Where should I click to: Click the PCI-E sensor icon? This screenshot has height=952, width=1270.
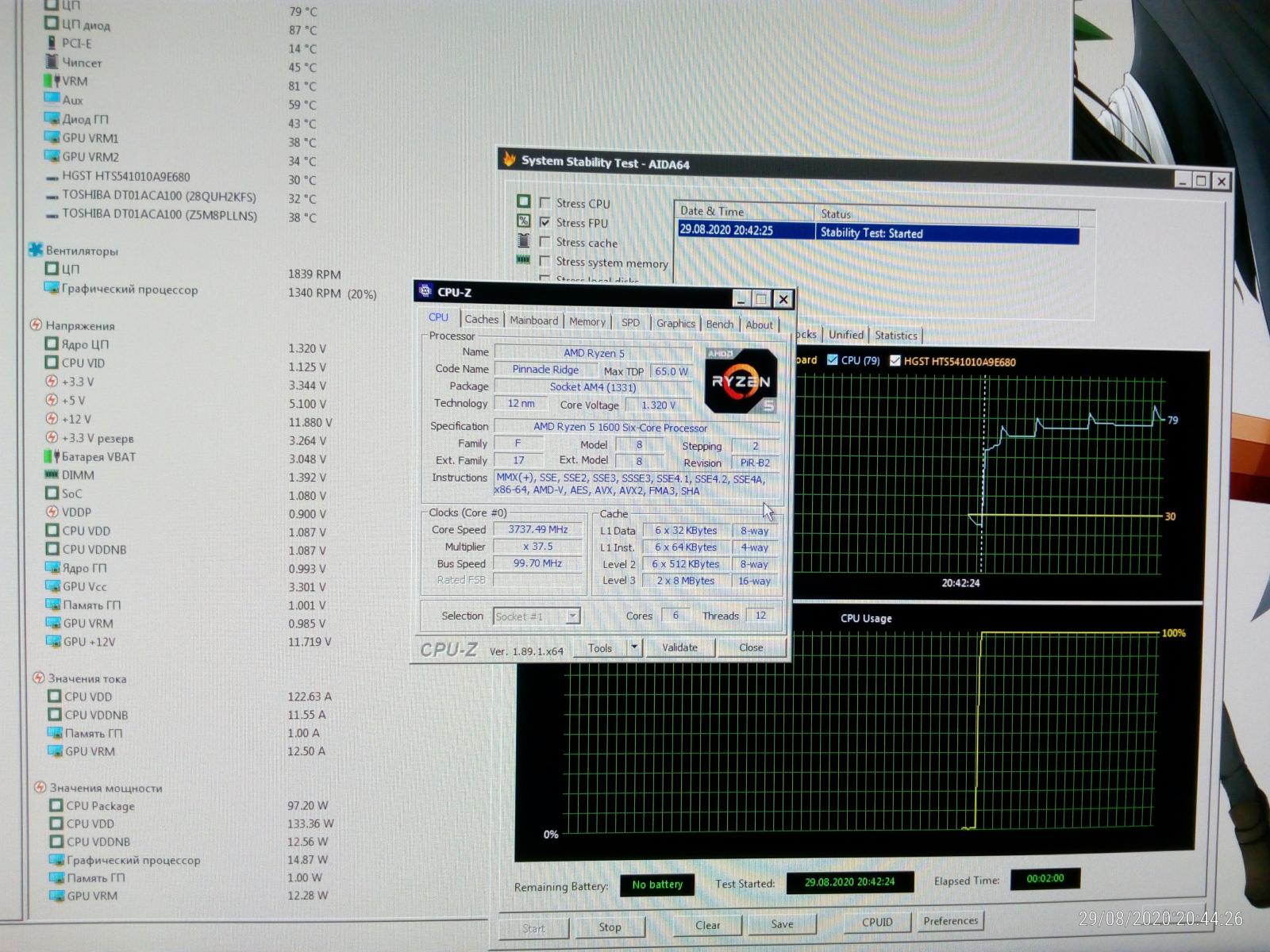pos(52,43)
